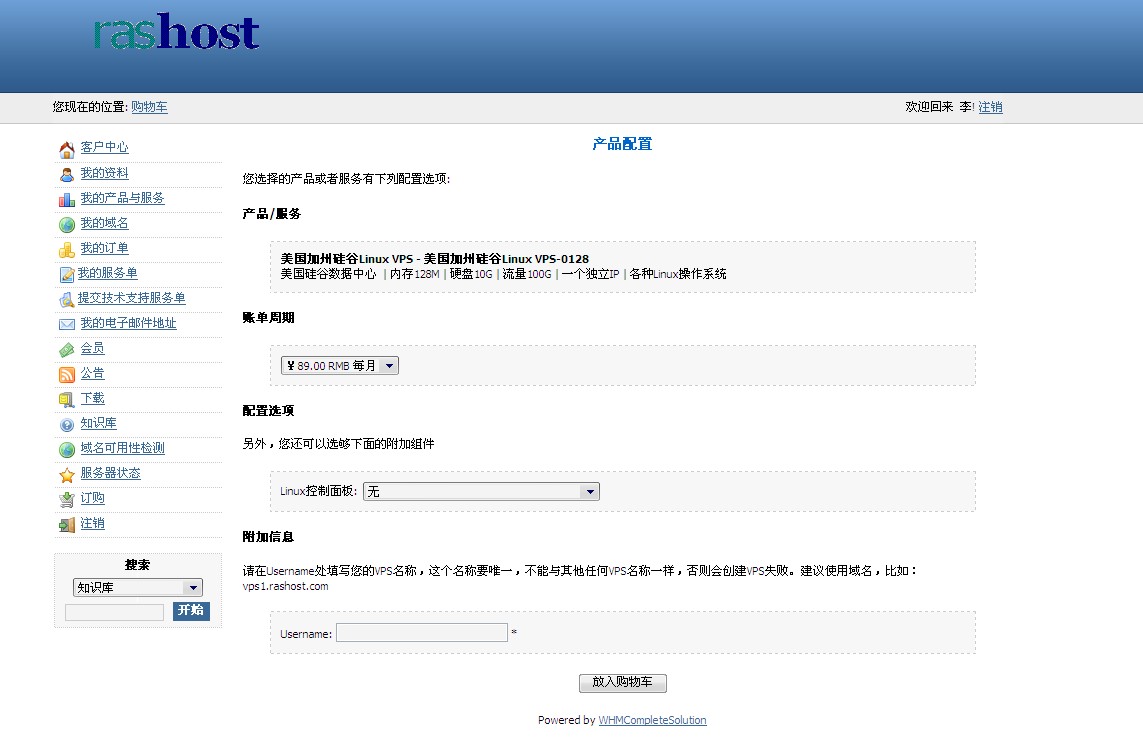
Task: Open the 下载 downloads link
Action: click(93, 397)
